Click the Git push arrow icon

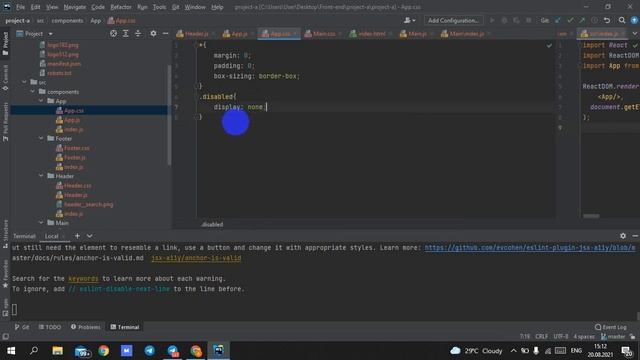[582, 20]
